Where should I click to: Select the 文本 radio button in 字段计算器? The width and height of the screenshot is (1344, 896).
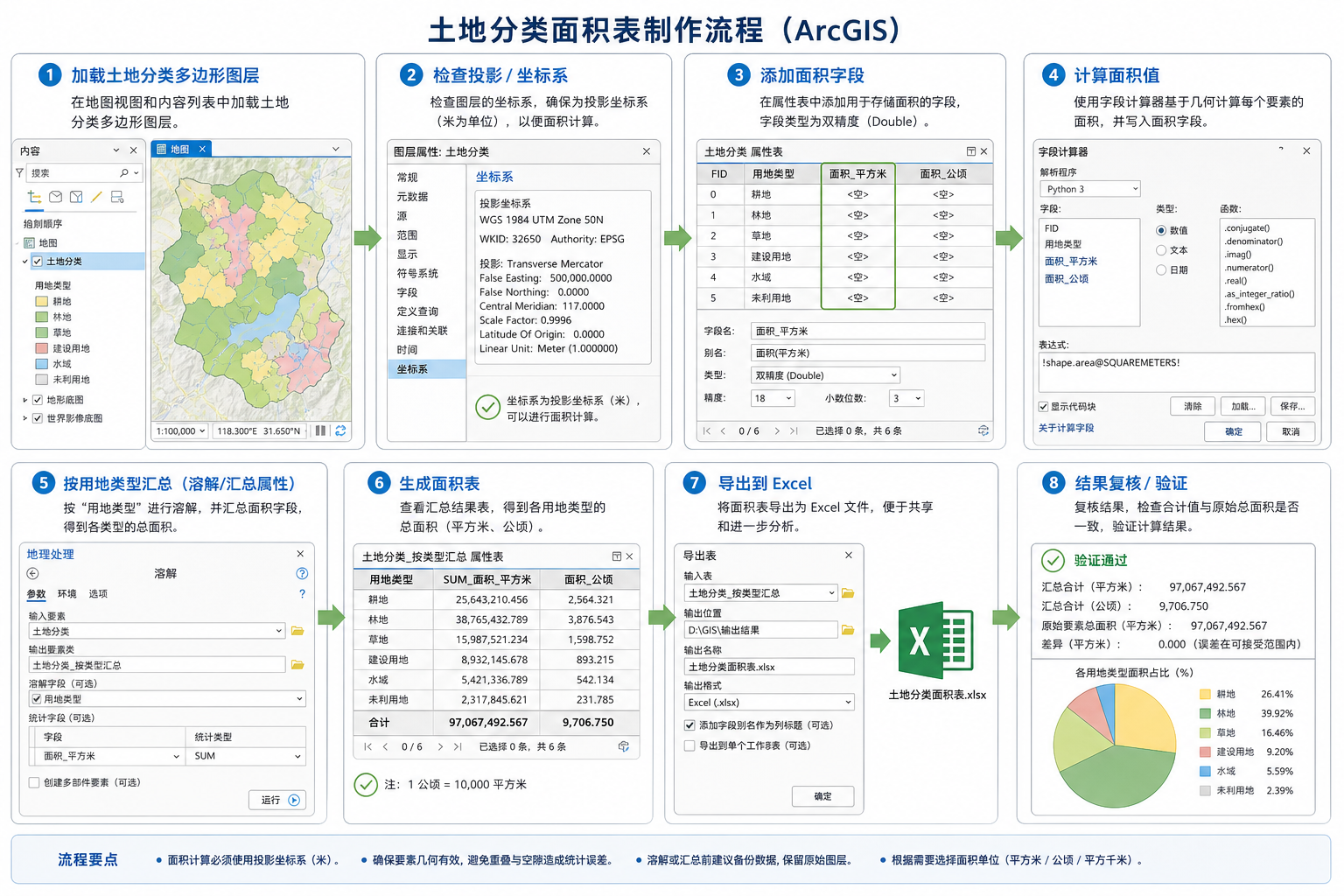click(1161, 250)
